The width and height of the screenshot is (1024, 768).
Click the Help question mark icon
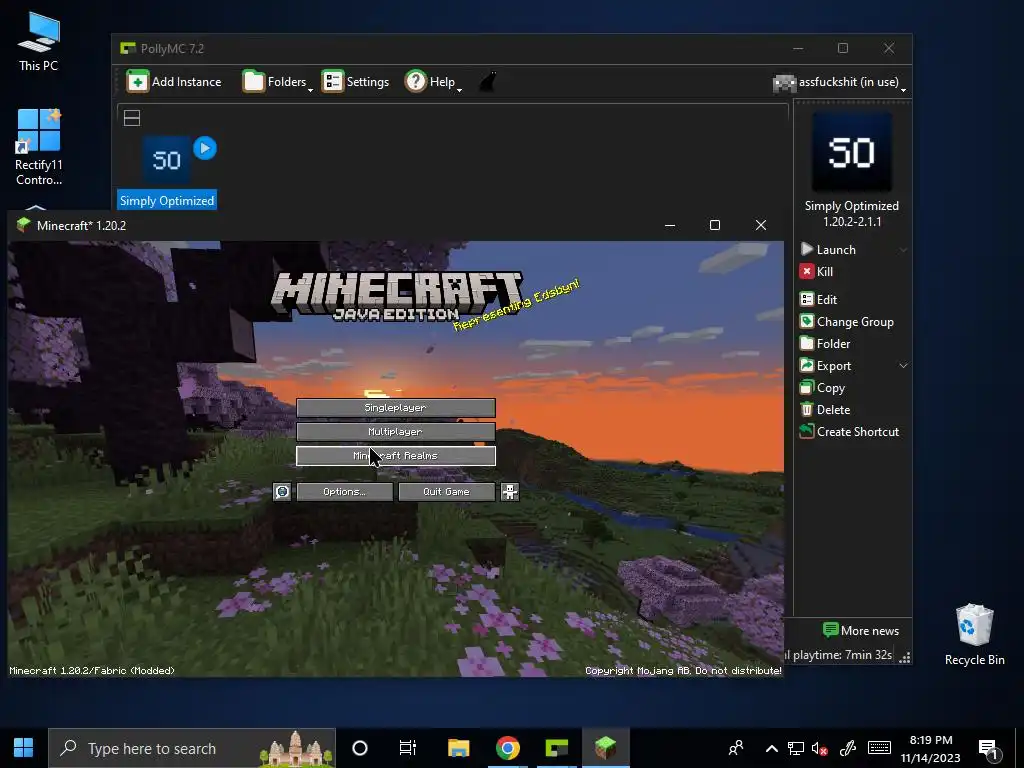(x=415, y=82)
